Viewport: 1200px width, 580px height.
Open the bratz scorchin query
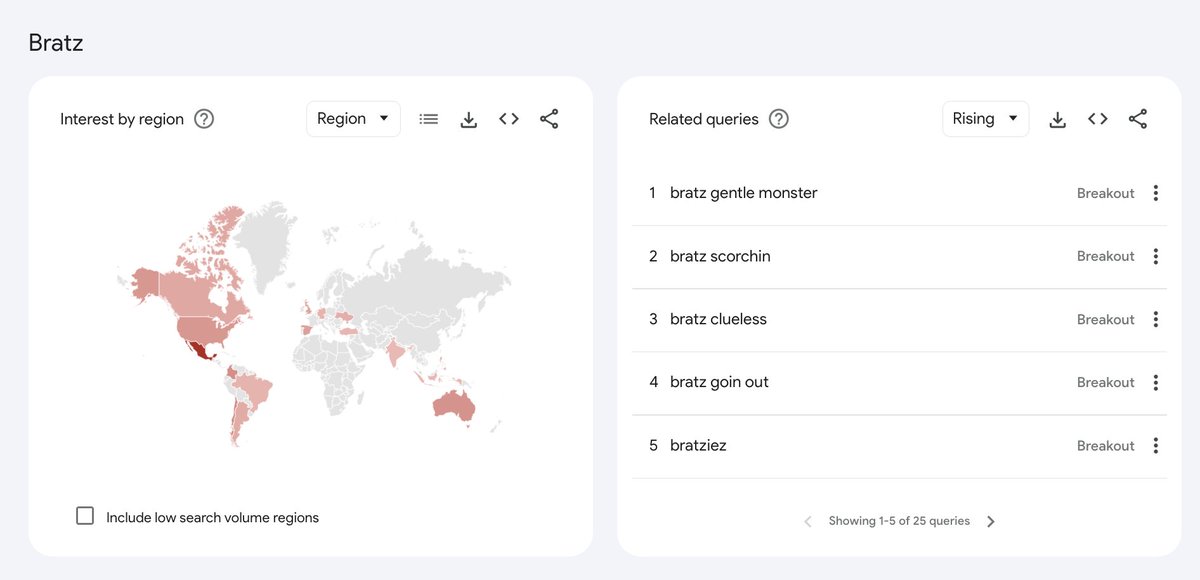[x=720, y=256]
